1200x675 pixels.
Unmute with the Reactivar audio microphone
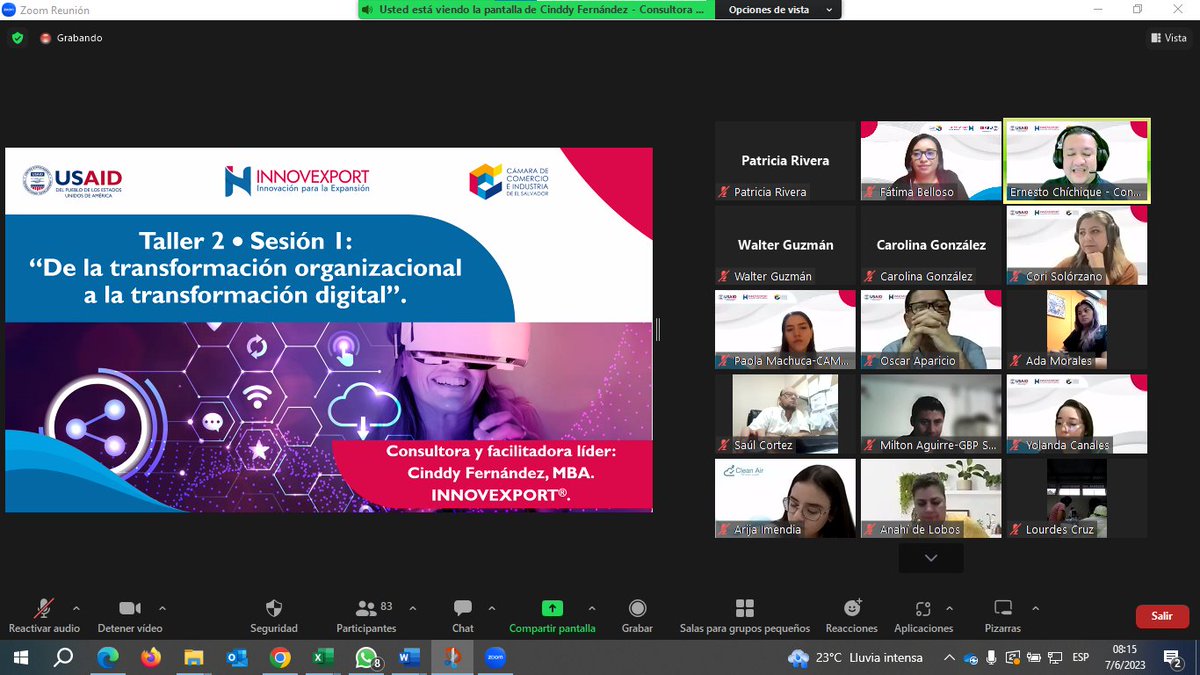(x=44, y=616)
